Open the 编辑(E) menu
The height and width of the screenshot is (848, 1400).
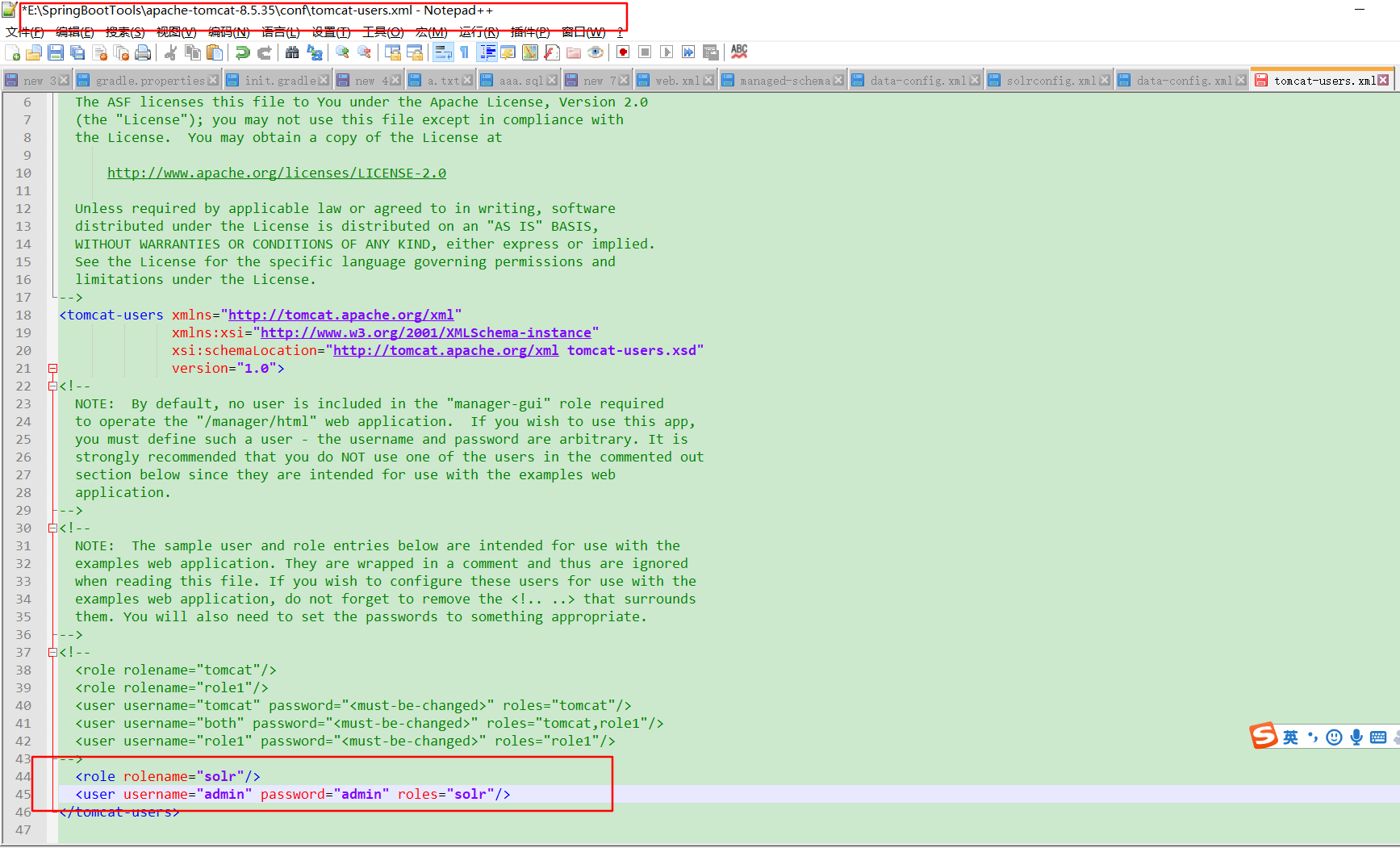click(x=75, y=32)
